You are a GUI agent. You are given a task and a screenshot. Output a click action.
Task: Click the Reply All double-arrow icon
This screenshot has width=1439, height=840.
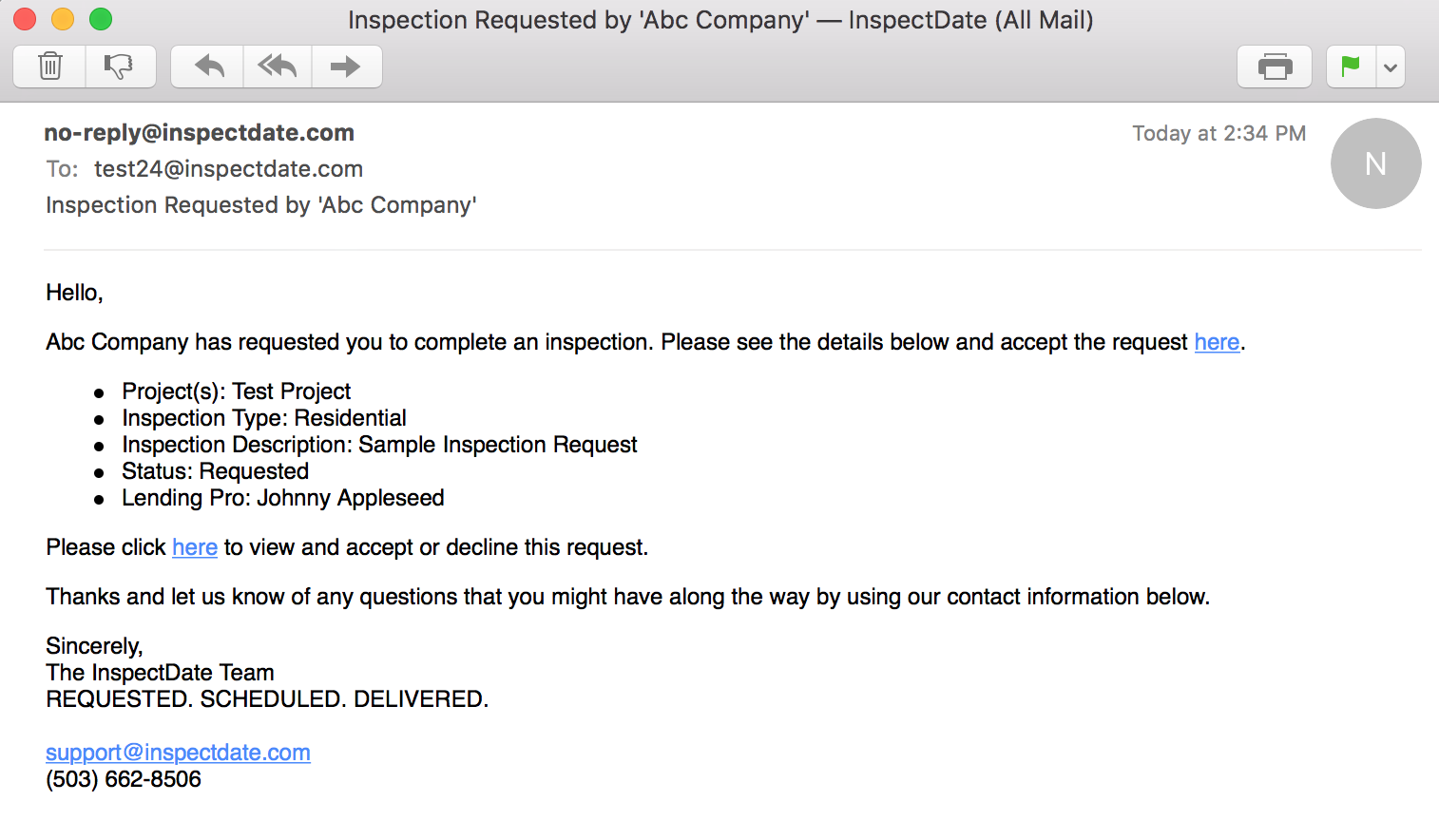[x=277, y=67]
